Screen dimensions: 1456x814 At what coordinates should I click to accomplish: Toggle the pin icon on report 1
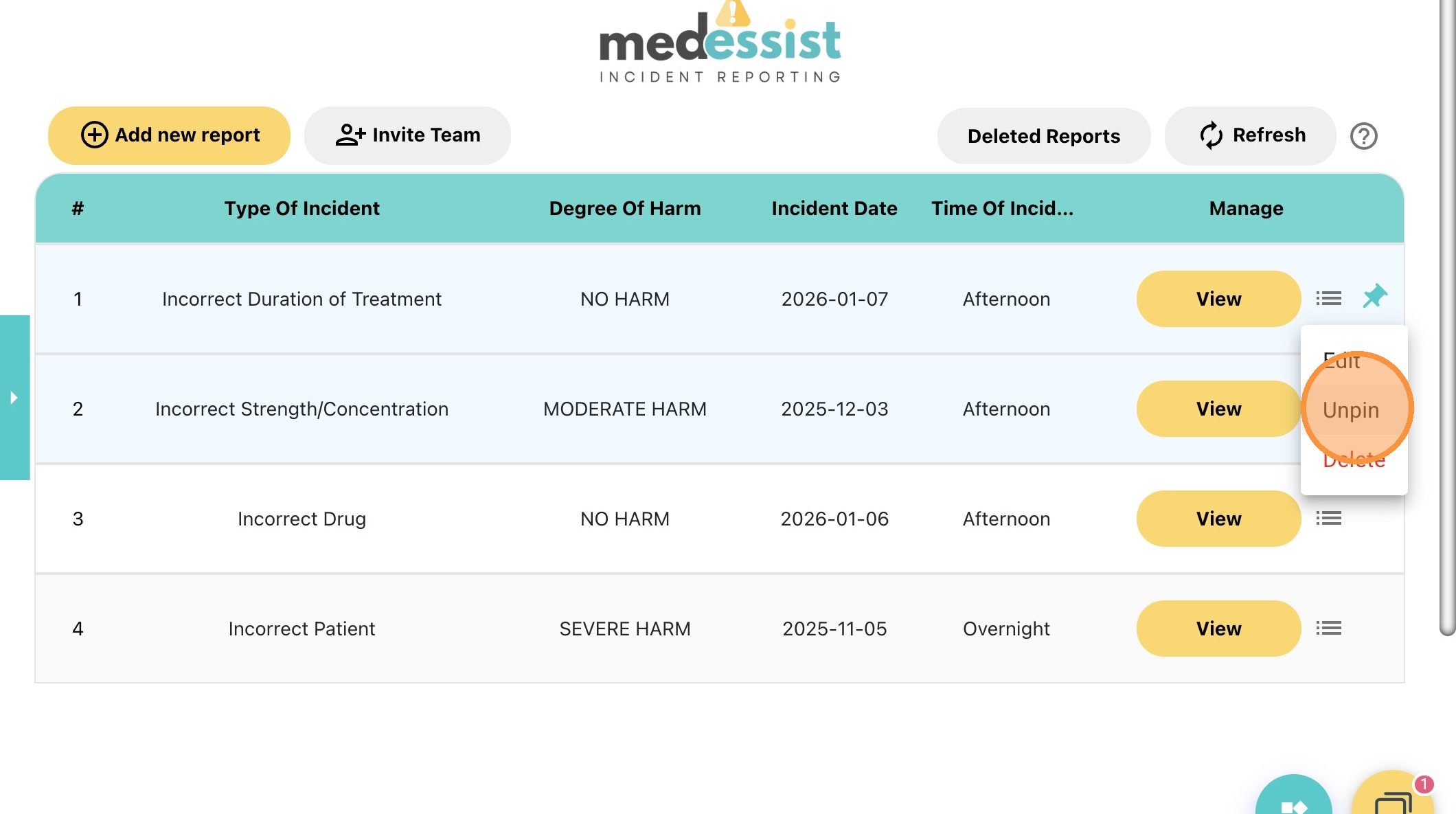point(1375,297)
